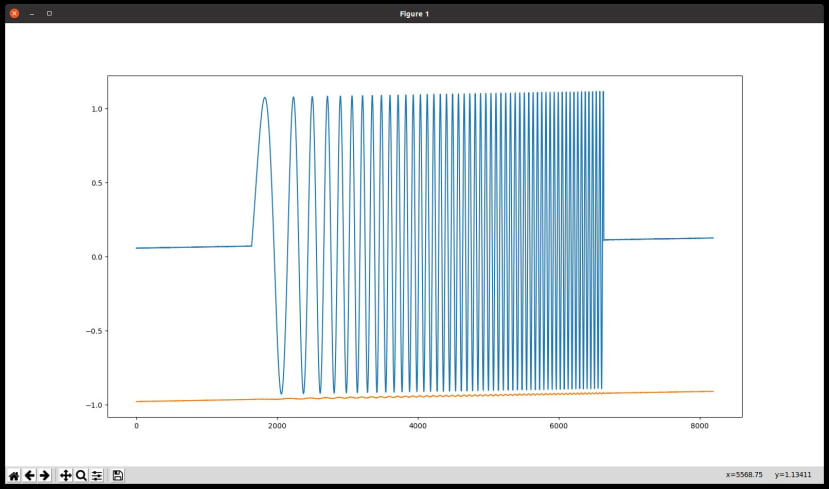Screen dimensions: 829x489
Task: Activate the Pan axes tool
Action: tap(66, 475)
